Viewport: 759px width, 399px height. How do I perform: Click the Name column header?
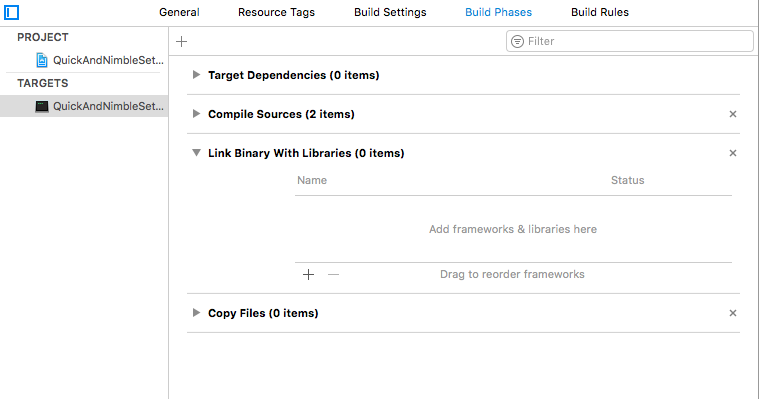pos(312,180)
